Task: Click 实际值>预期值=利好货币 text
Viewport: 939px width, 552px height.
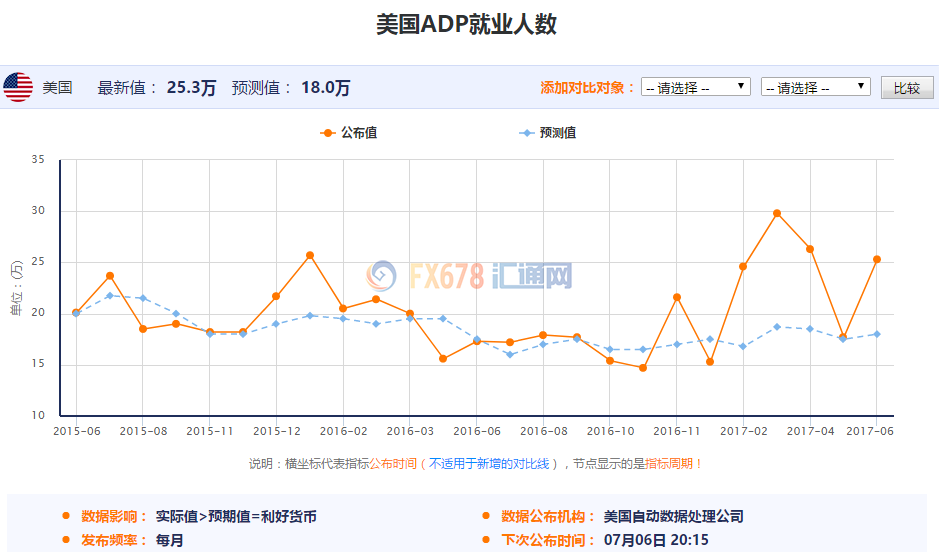Action: (236, 516)
